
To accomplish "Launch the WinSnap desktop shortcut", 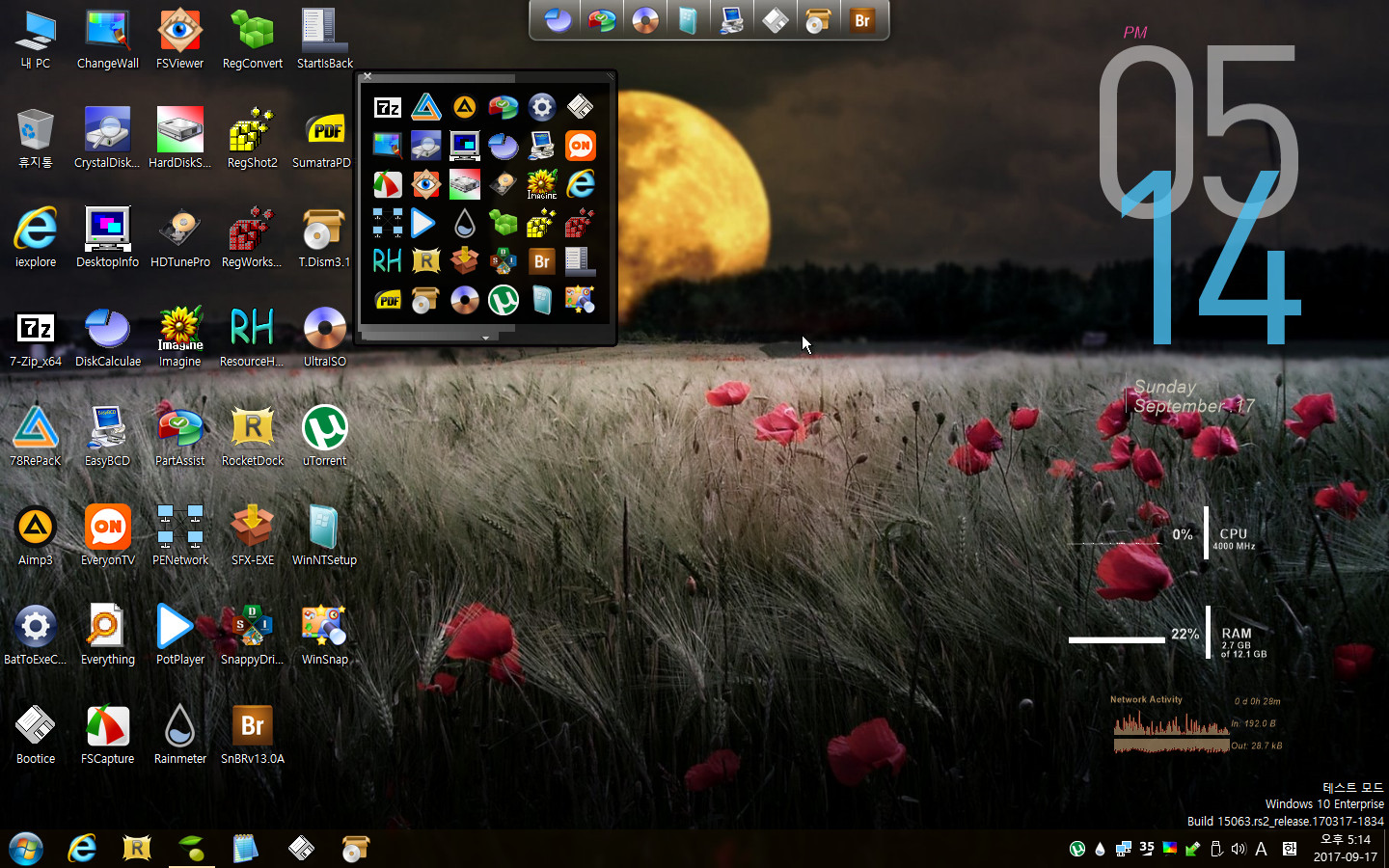I will [x=325, y=636].
